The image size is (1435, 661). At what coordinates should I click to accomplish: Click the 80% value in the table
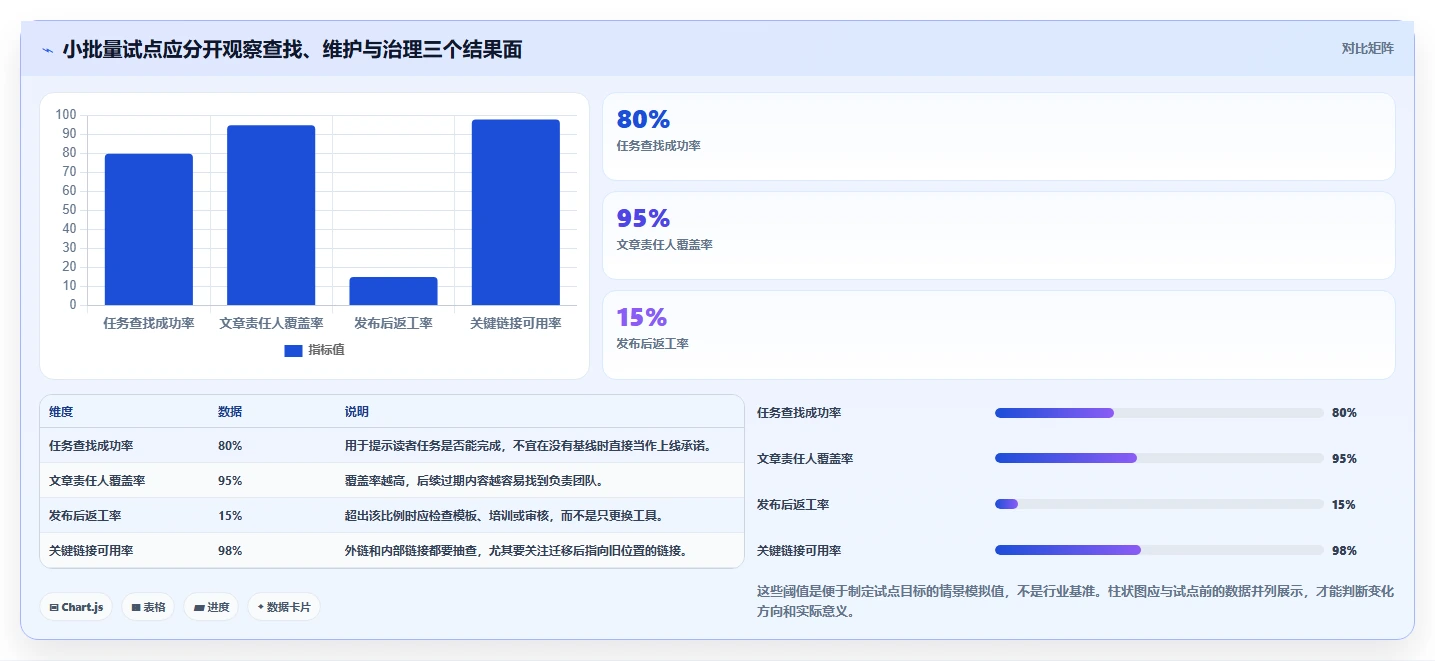tap(230, 446)
